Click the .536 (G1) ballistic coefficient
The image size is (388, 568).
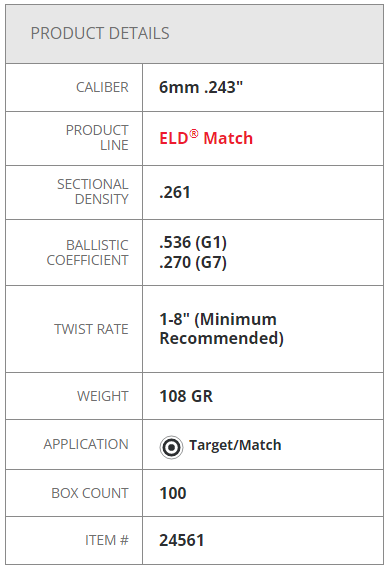coord(193,242)
